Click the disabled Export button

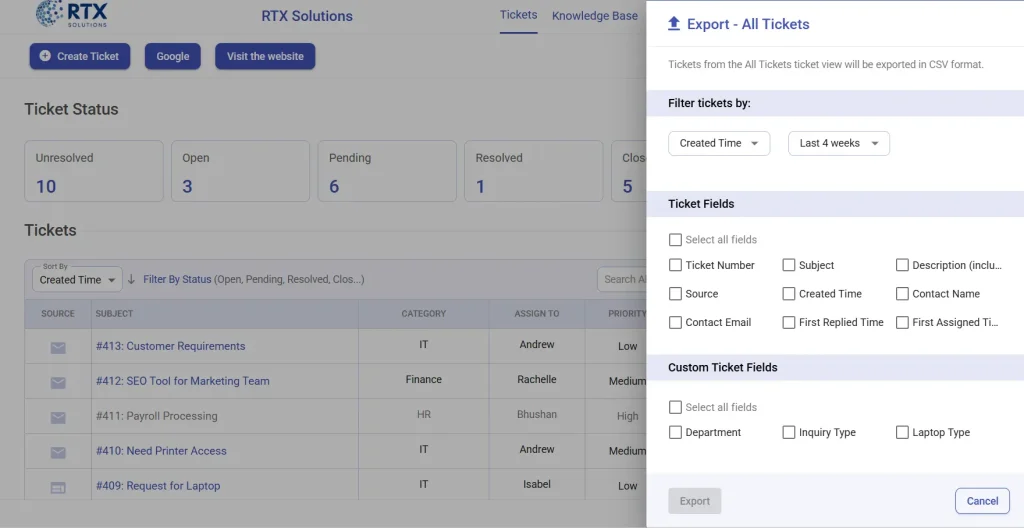[x=694, y=501]
